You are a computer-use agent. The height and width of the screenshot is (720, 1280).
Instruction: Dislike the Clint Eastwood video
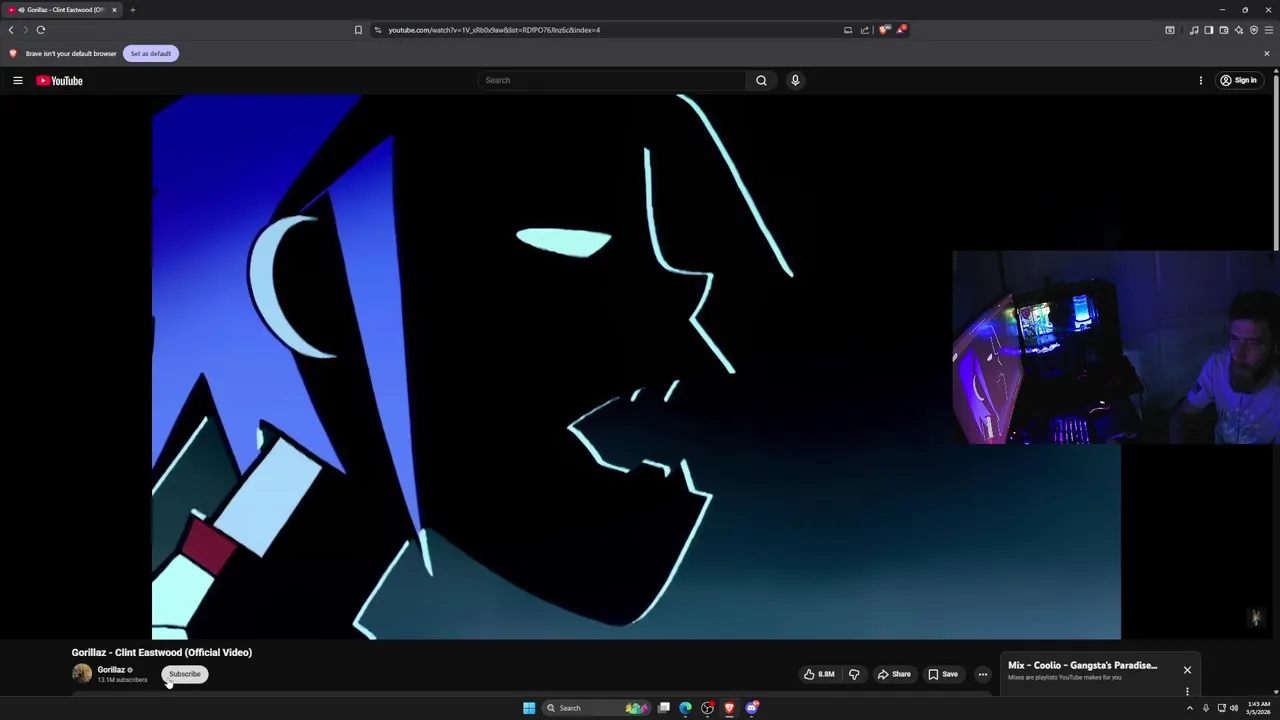coord(854,674)
